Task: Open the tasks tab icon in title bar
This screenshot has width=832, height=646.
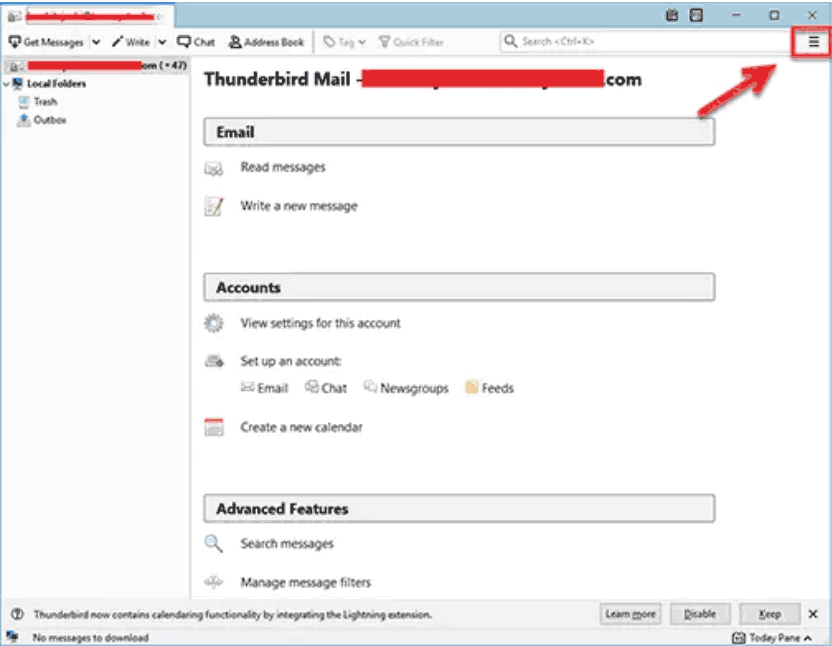Action: coord(696,15)
